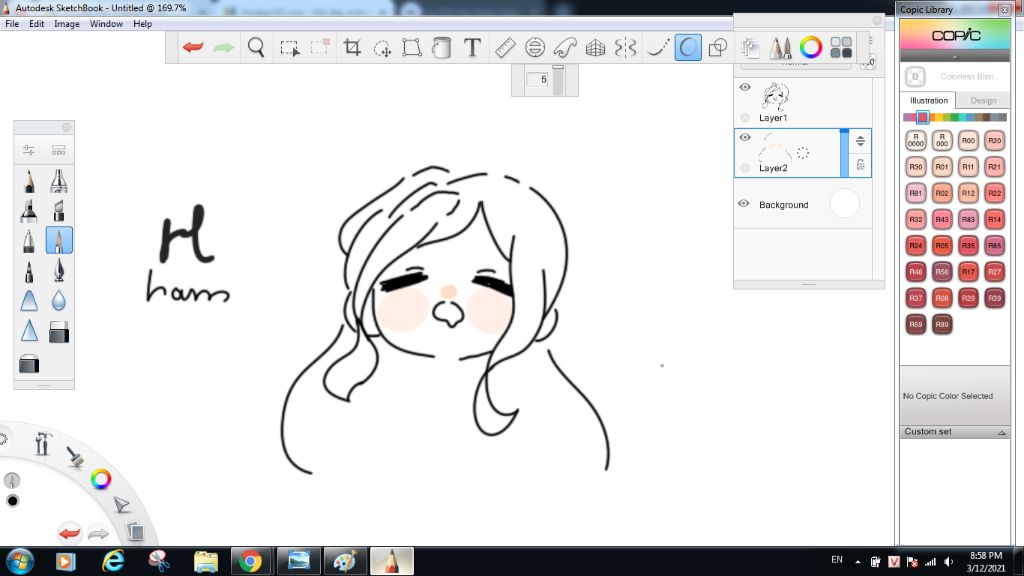Open the Image menu
This screenshot has width=1024, height=576.
[67, 24]
